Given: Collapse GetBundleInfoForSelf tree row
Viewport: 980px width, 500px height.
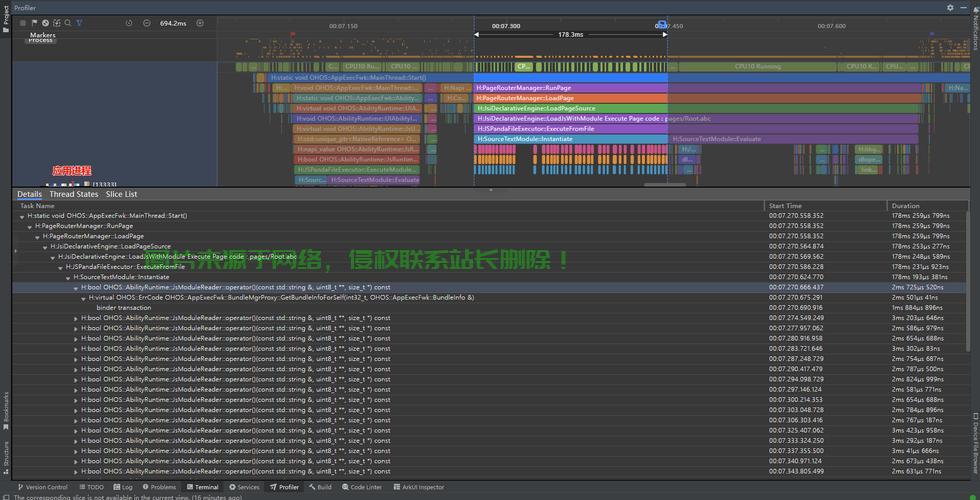Looking at the screenshot, I should [84, 298].
